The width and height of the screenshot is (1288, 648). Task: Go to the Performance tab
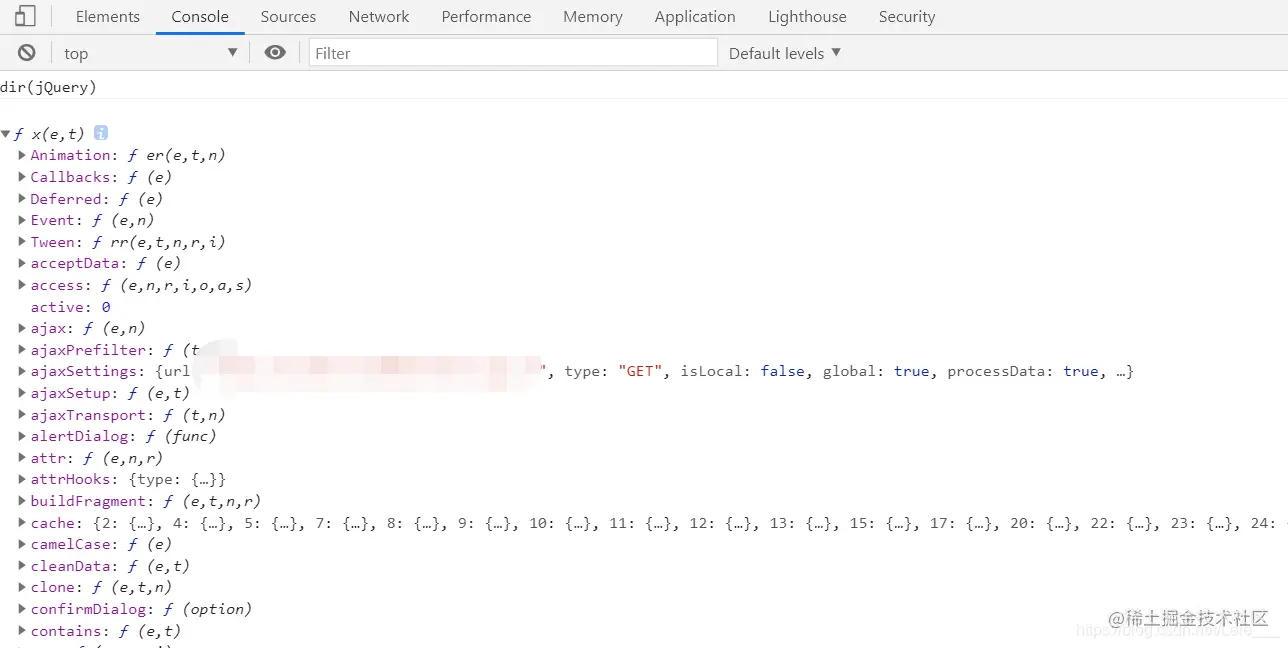pyautogui.click(x=486, y=17)
